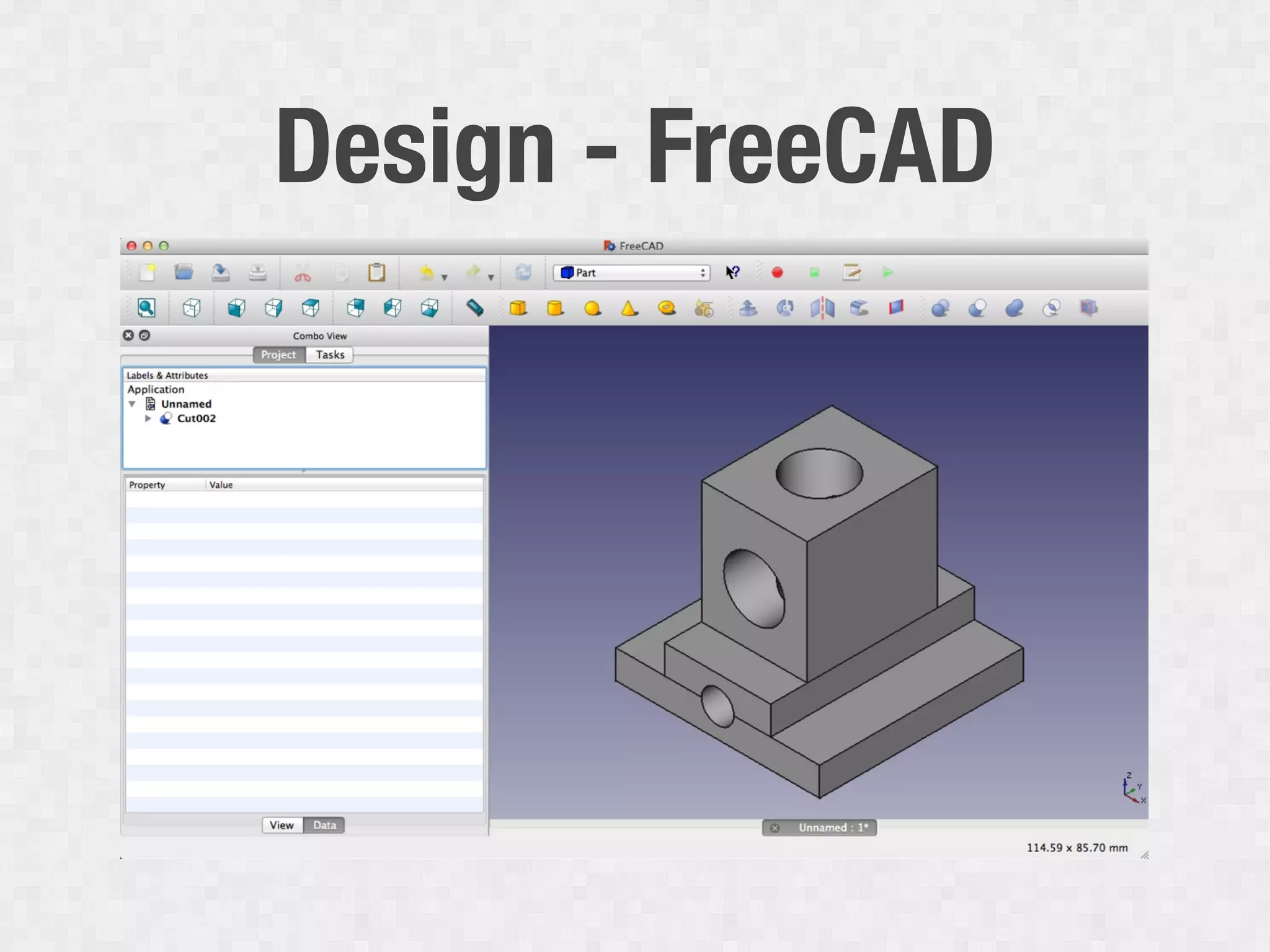Create a Cylinder primitive
1270x952 pixels.
pyautogui.click(x=556, y=308)
